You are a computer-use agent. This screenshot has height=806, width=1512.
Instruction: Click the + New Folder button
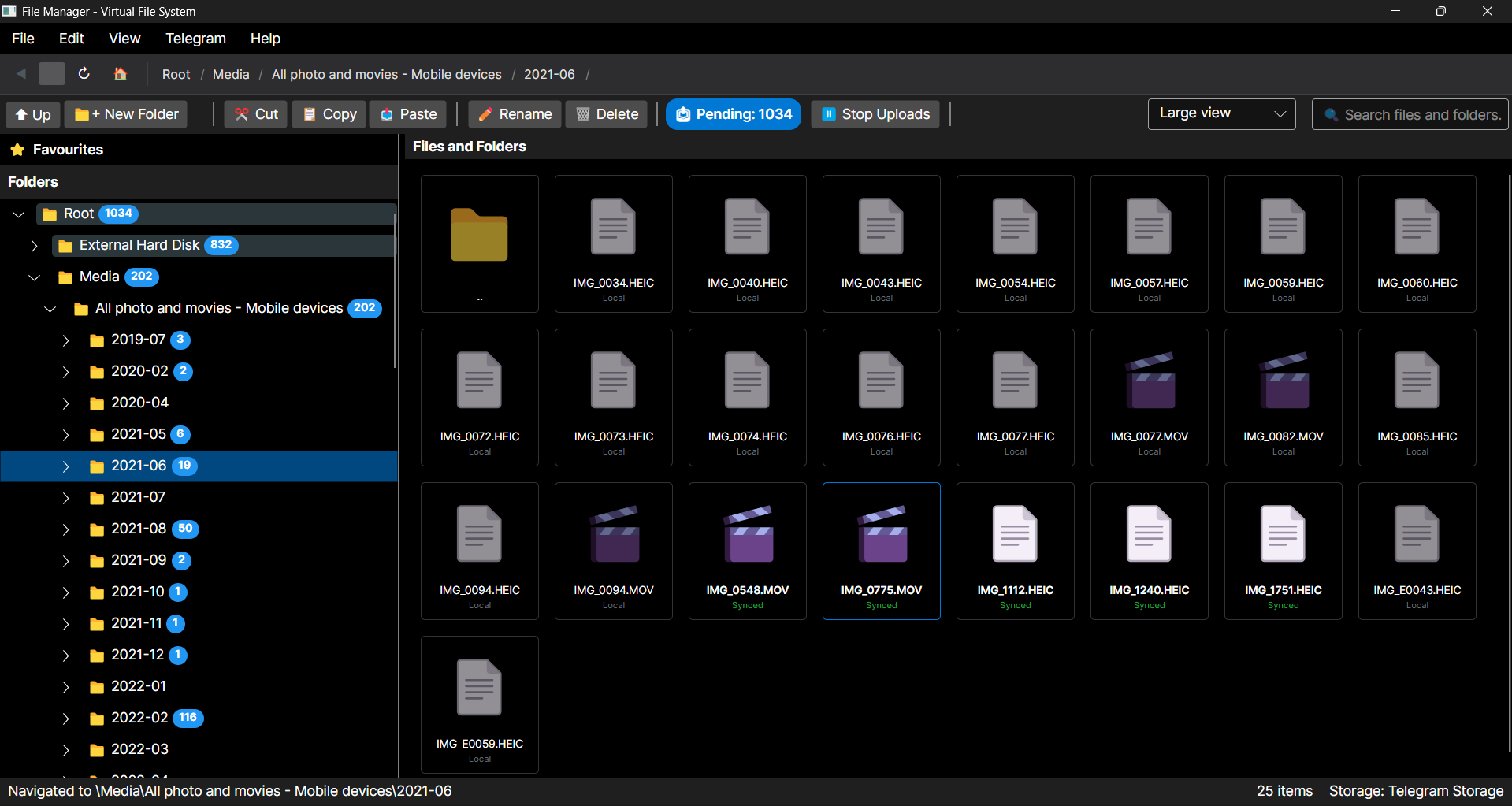(x=125, y=114)
